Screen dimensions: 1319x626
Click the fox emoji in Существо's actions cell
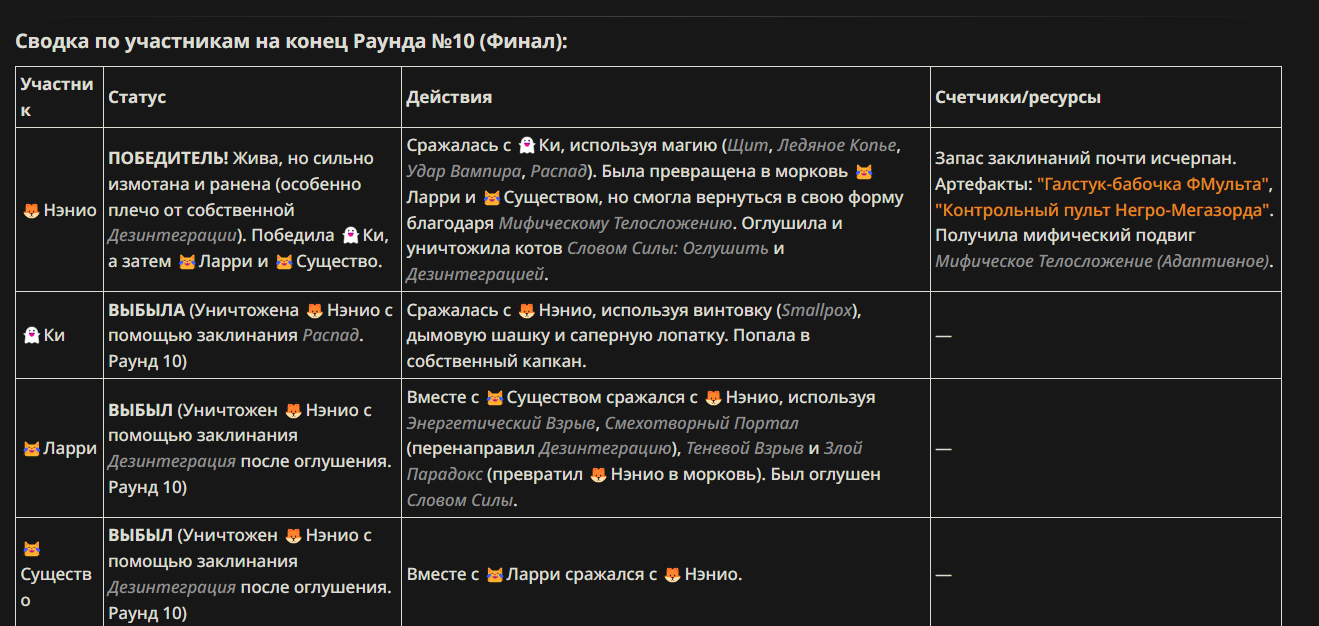[x=672, y=575]
